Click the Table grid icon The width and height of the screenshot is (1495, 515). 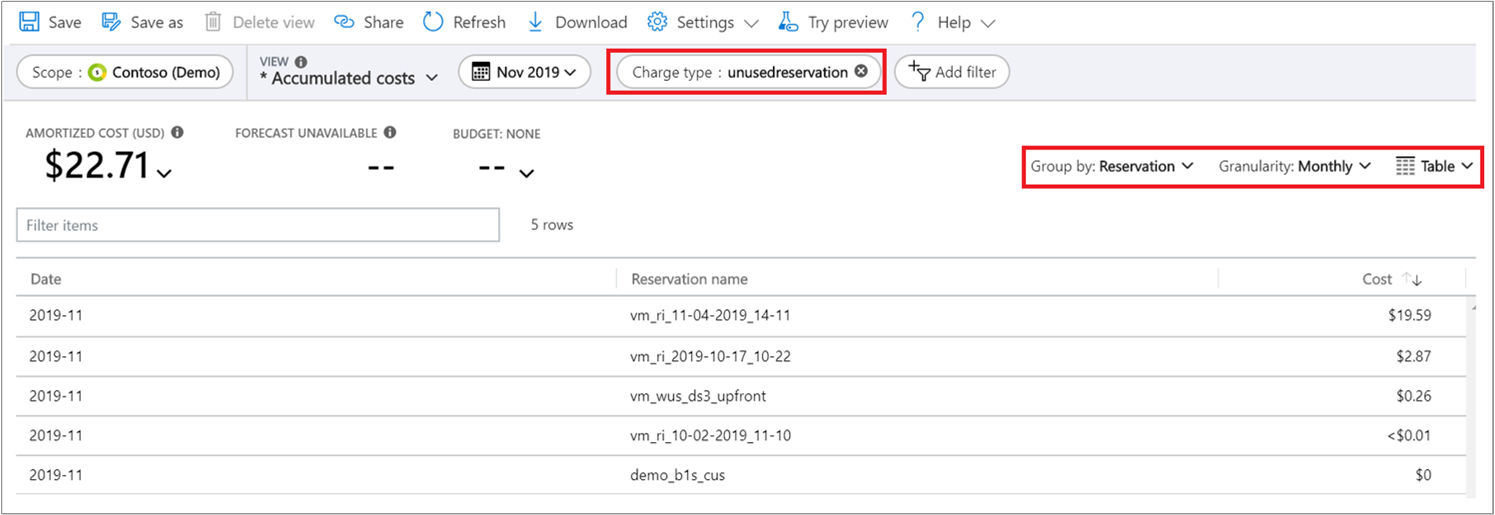tap(1405, 166)
